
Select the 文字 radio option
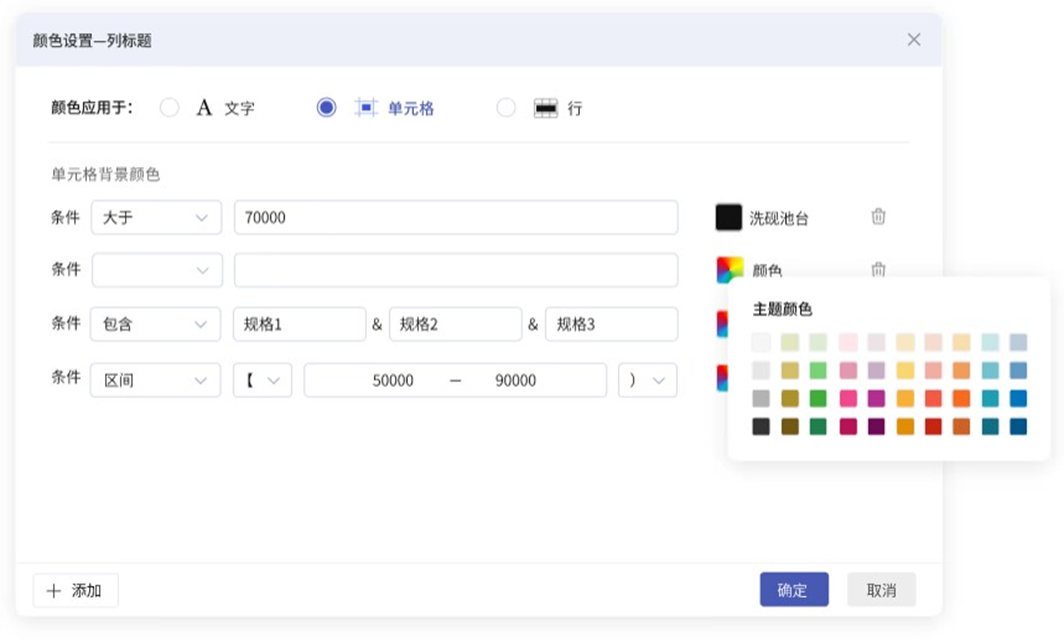(170, 106)
